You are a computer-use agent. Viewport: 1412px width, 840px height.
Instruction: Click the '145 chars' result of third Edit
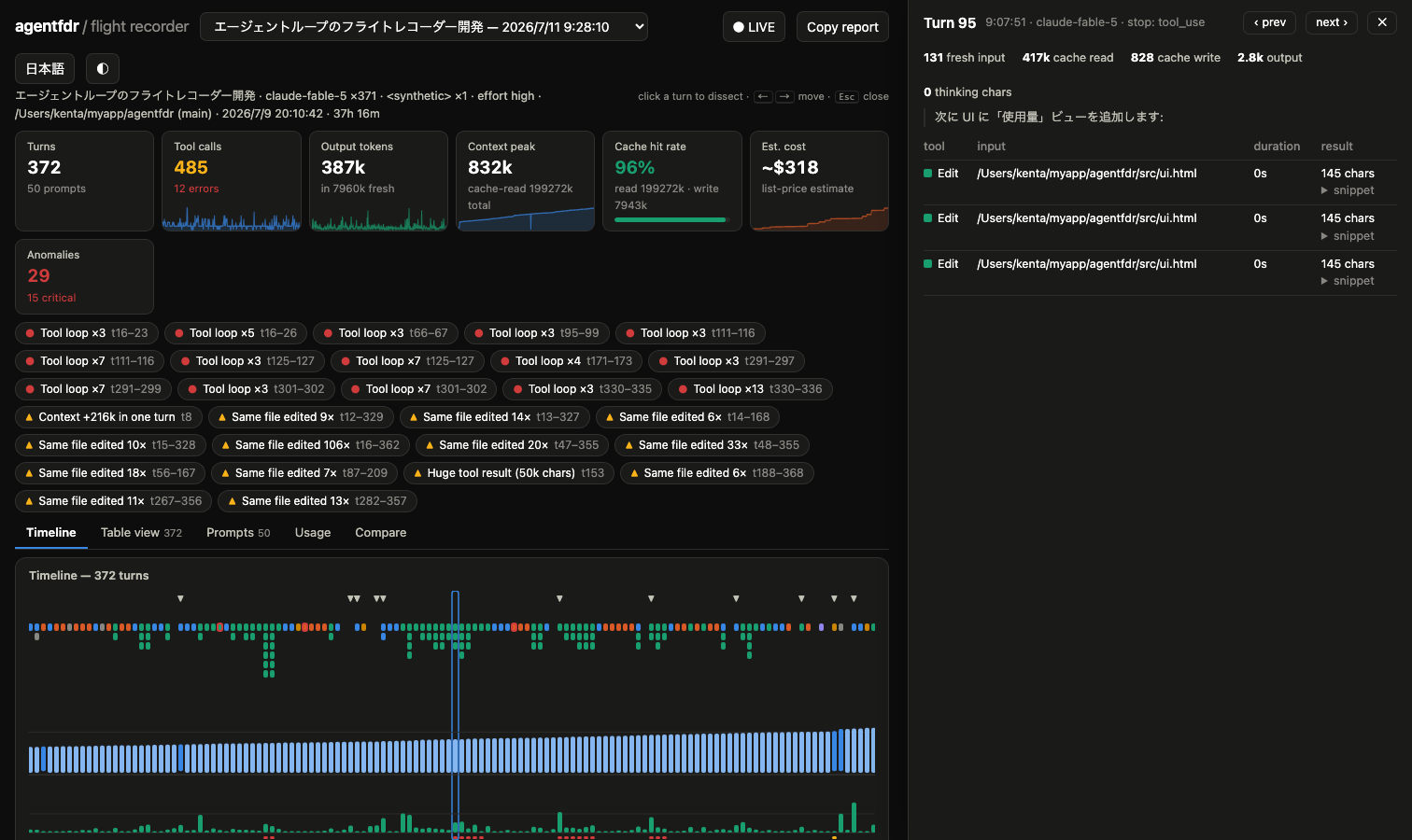(x=1348, y=264)
